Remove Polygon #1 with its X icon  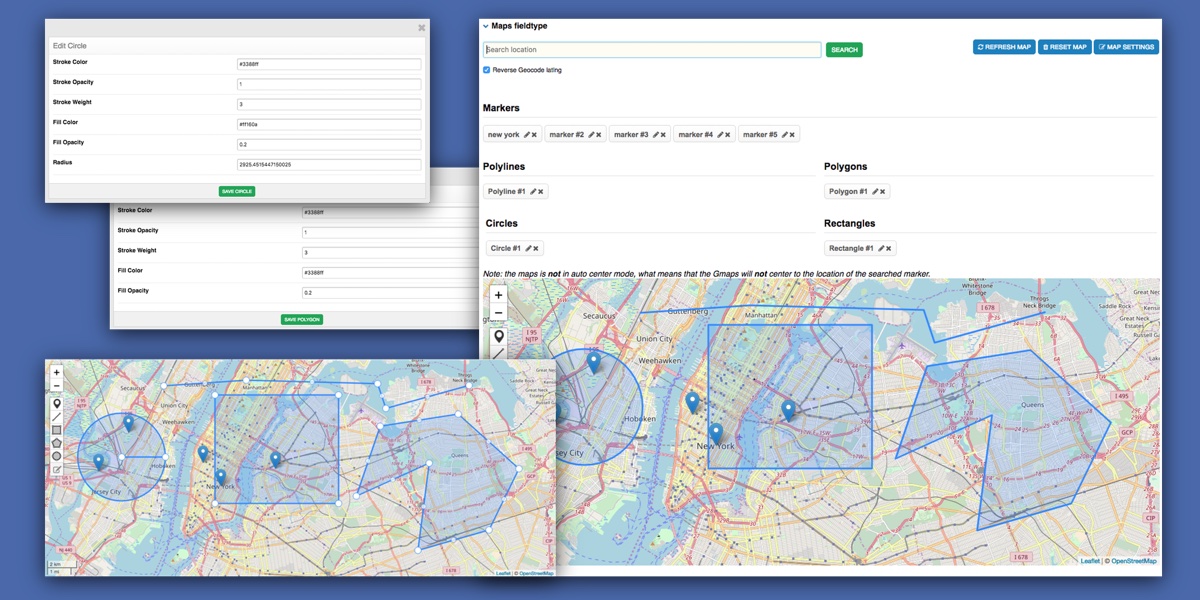(883, 192)
